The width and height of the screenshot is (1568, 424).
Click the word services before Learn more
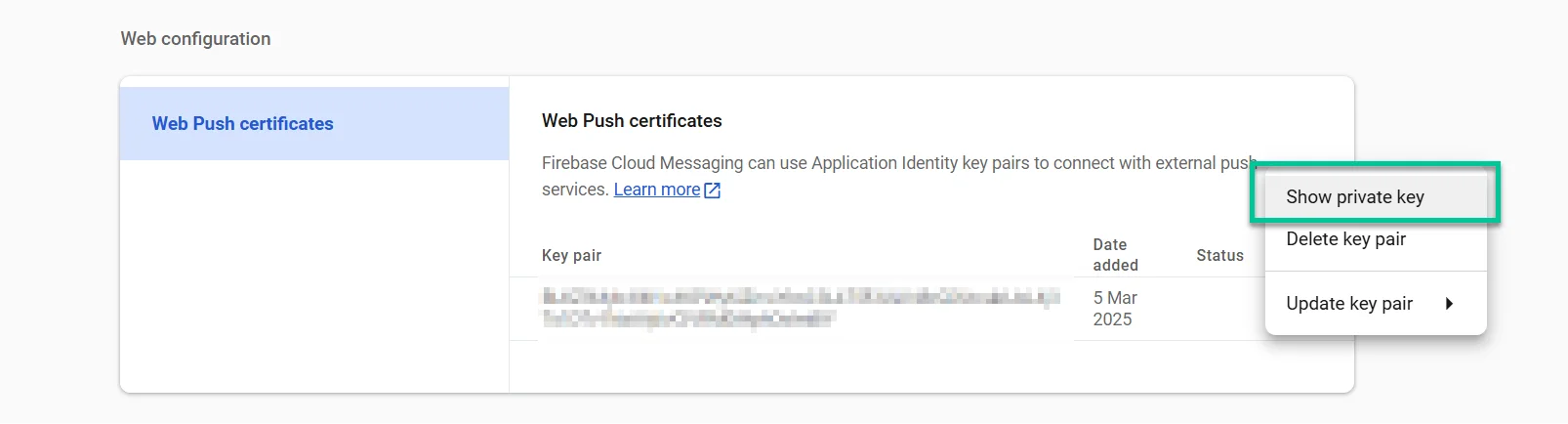575,190
